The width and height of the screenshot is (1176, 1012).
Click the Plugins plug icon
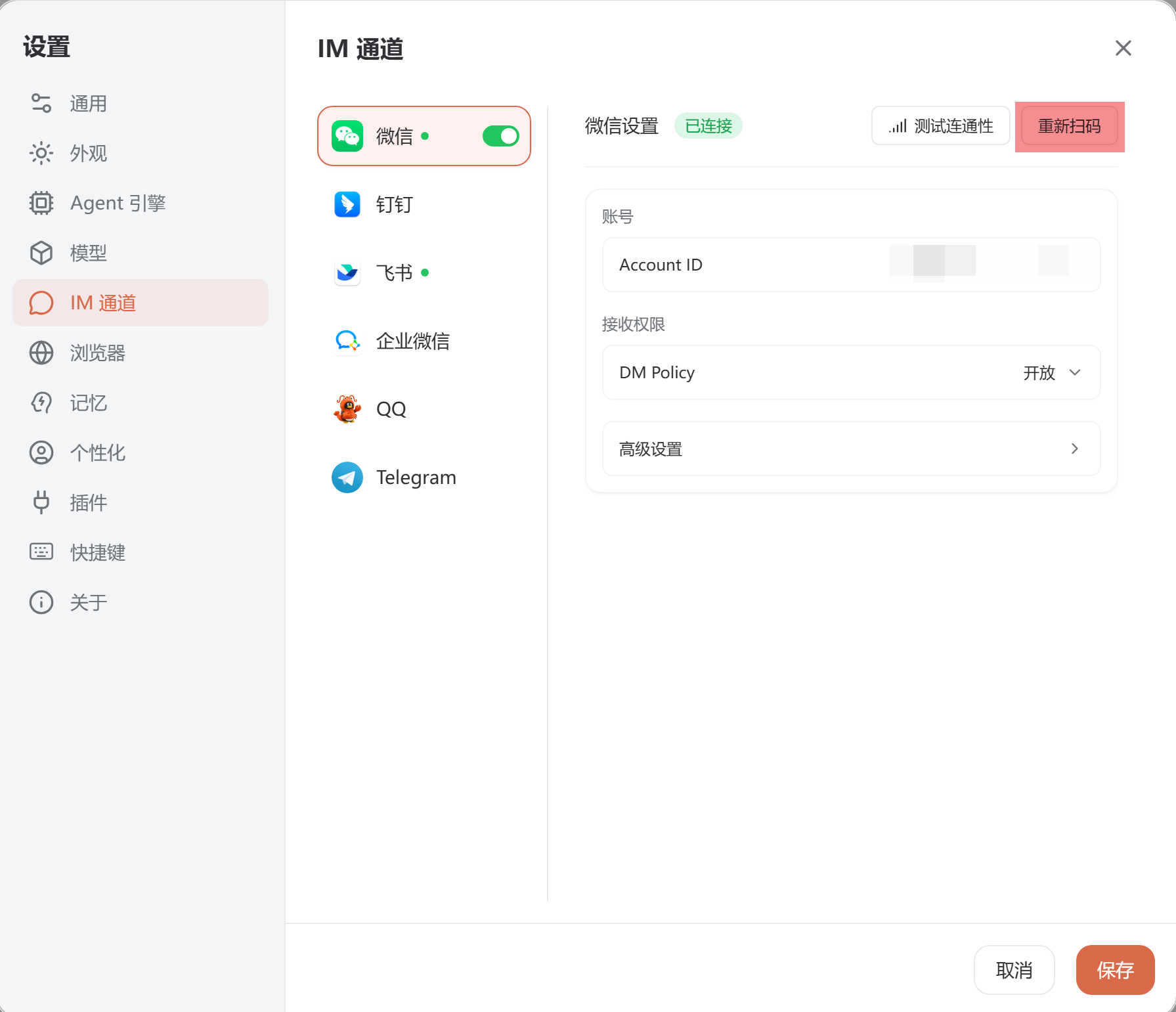(x=41, y=502)
